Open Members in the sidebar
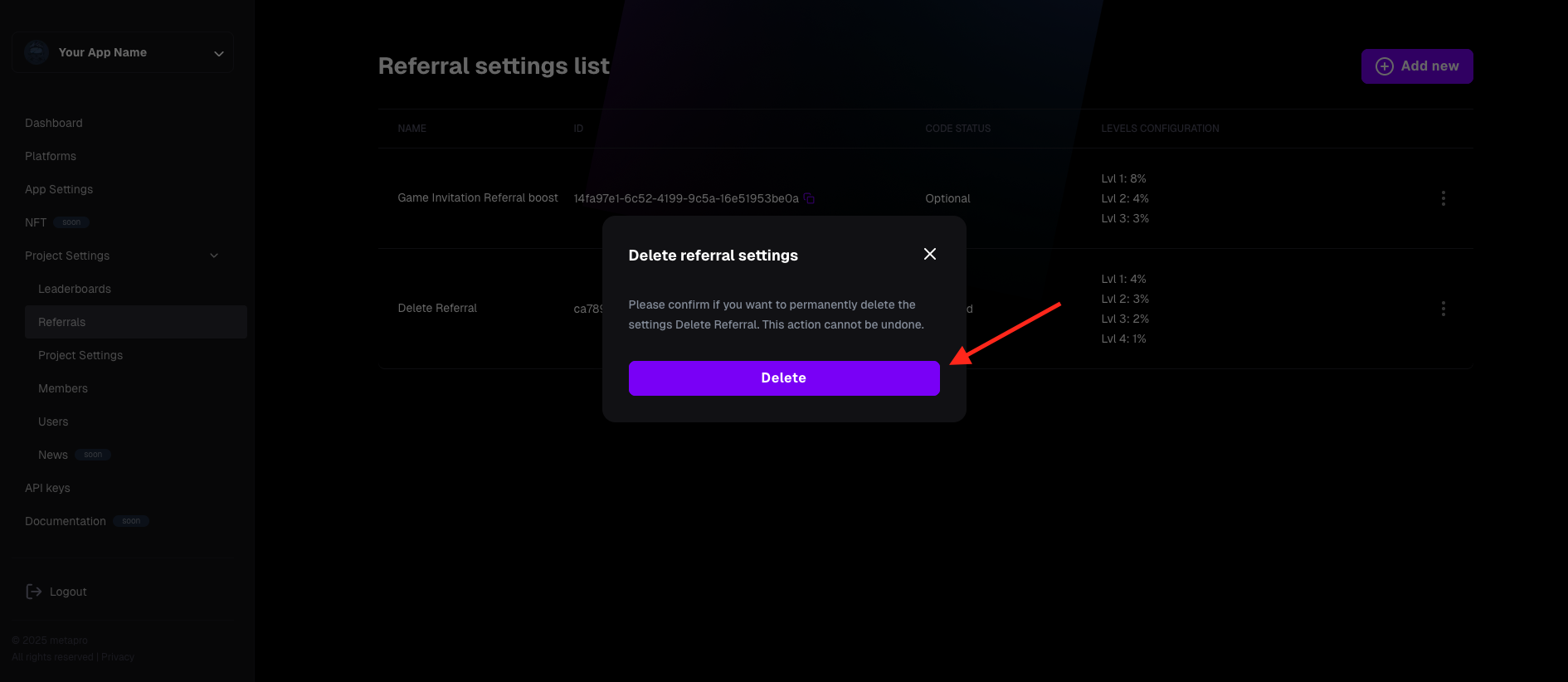Image resolution: width=1568 pixels, height=682 pixels. click(63, 388)
